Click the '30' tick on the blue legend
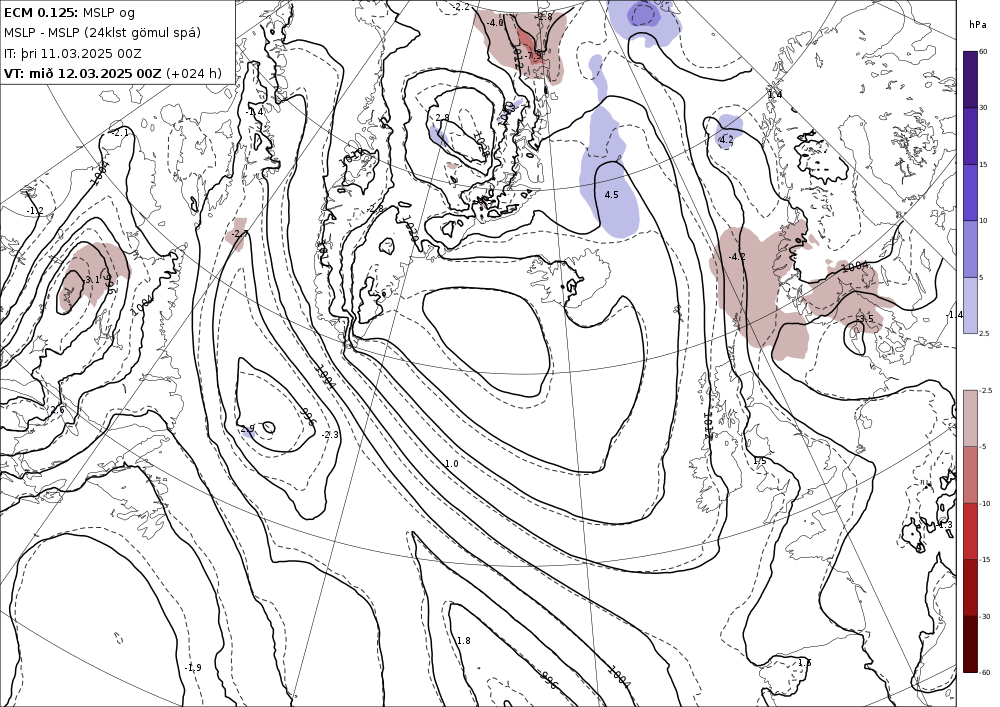1000x707 pixels. (983, 108)
